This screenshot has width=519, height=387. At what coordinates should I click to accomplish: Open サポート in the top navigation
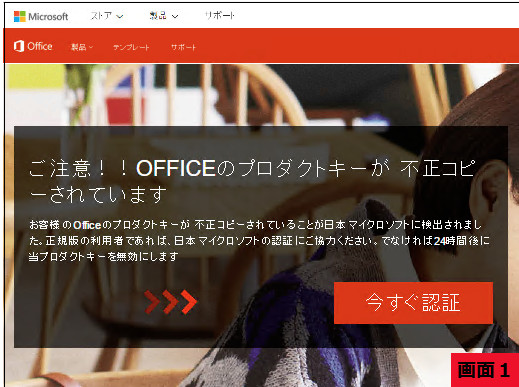[220, 16]
